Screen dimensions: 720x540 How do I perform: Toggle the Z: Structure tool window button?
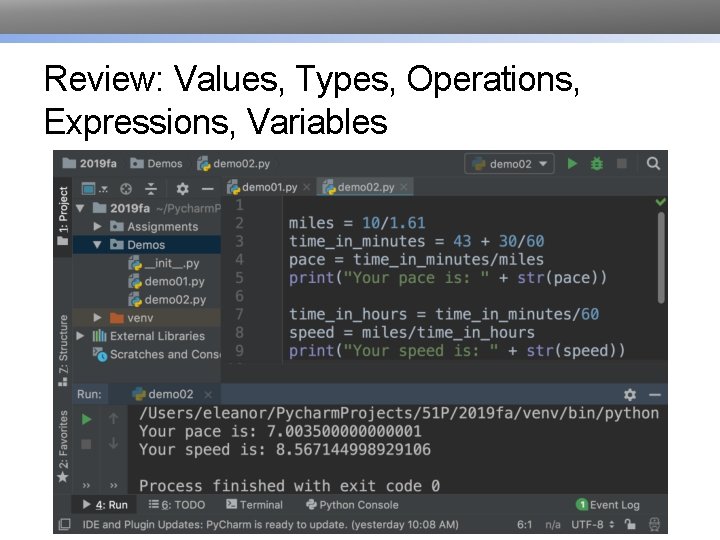[x=63, y=350]
